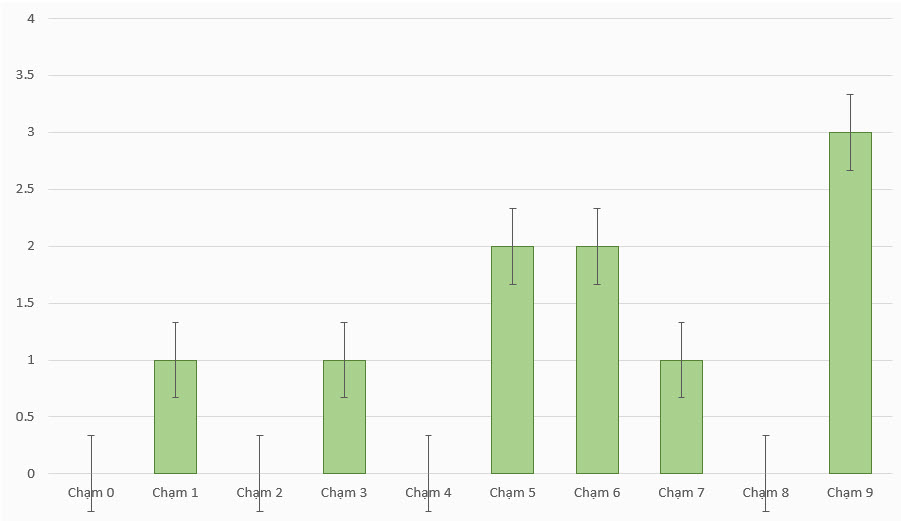Viewport: 901px width, 521px height.
Task: Click the 0.5 vertical axis label
Action: [25, 417]
